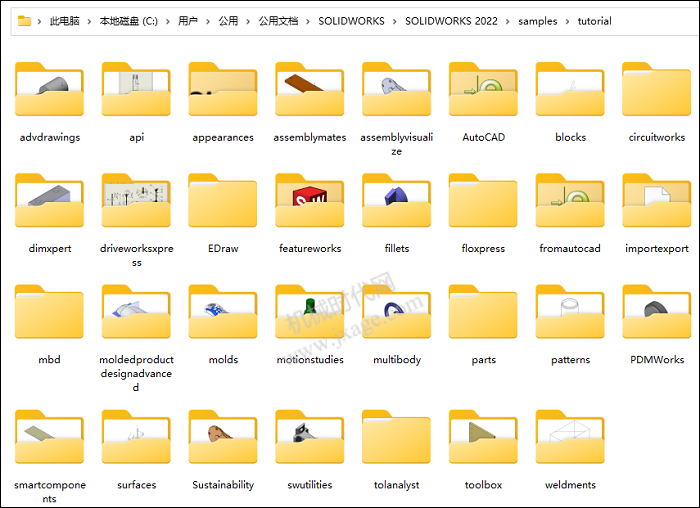
Task: Select the fromautocad folder
Action: point(570,200)
